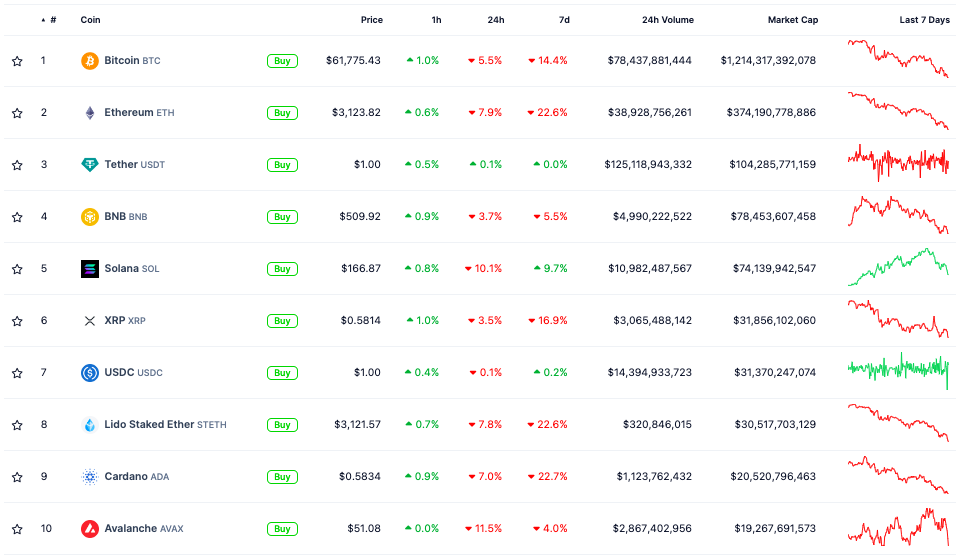Sort coins by Market Cap header
Viewport: 962px width, 558px height.
792,20
